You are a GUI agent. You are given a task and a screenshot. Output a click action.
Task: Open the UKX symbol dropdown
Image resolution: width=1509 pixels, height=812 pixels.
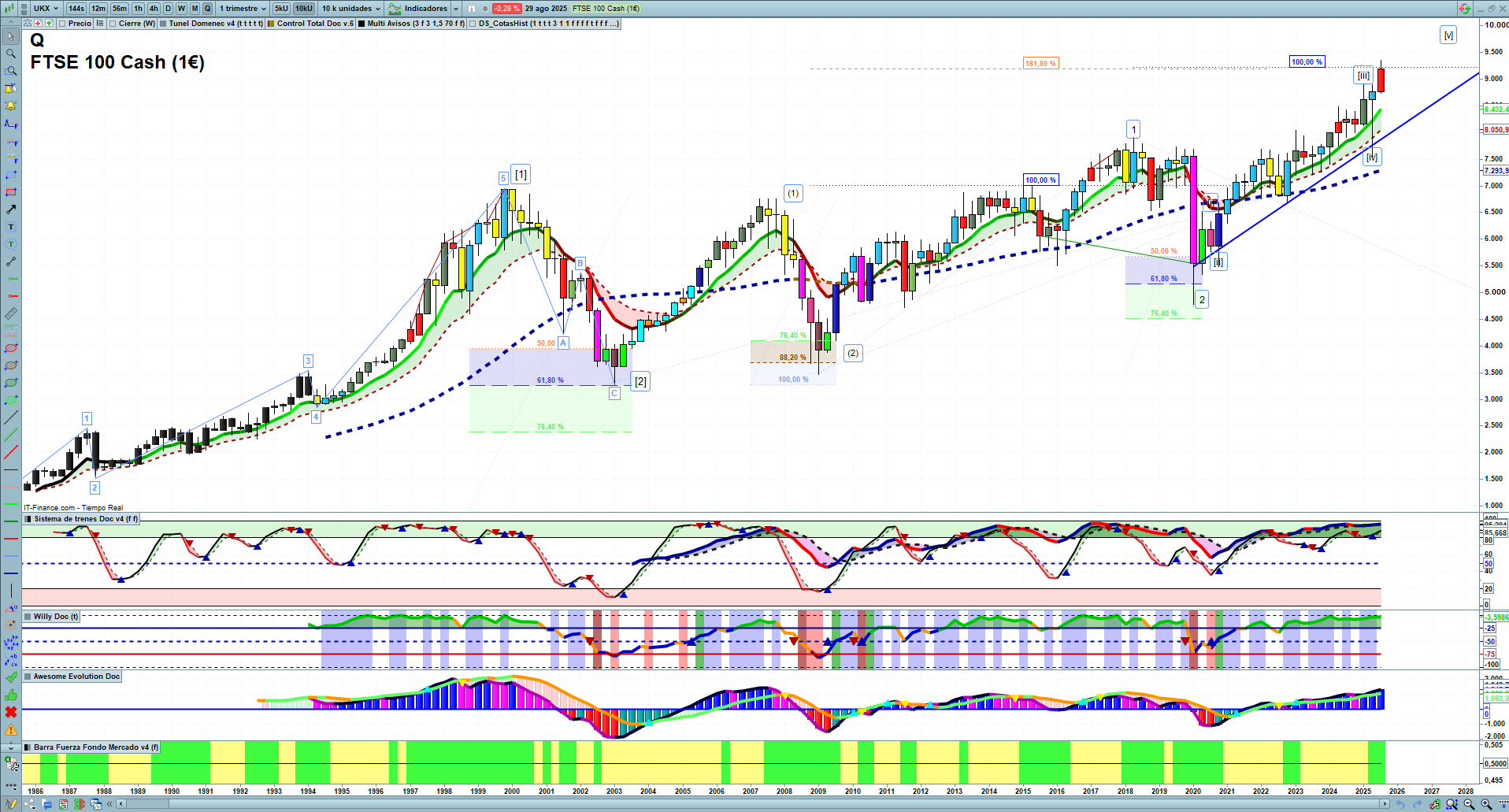(x=46, y=9)
